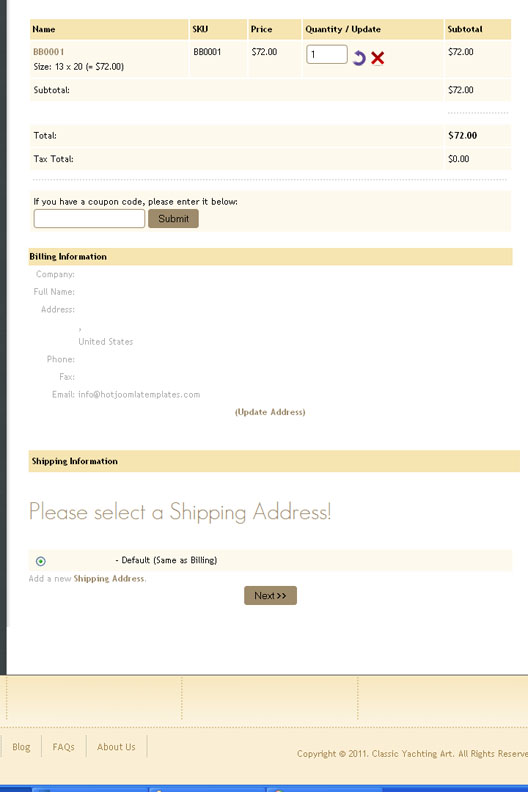Click the bold $72.00 total amount

pyautogui.click(x=462, y=135)
